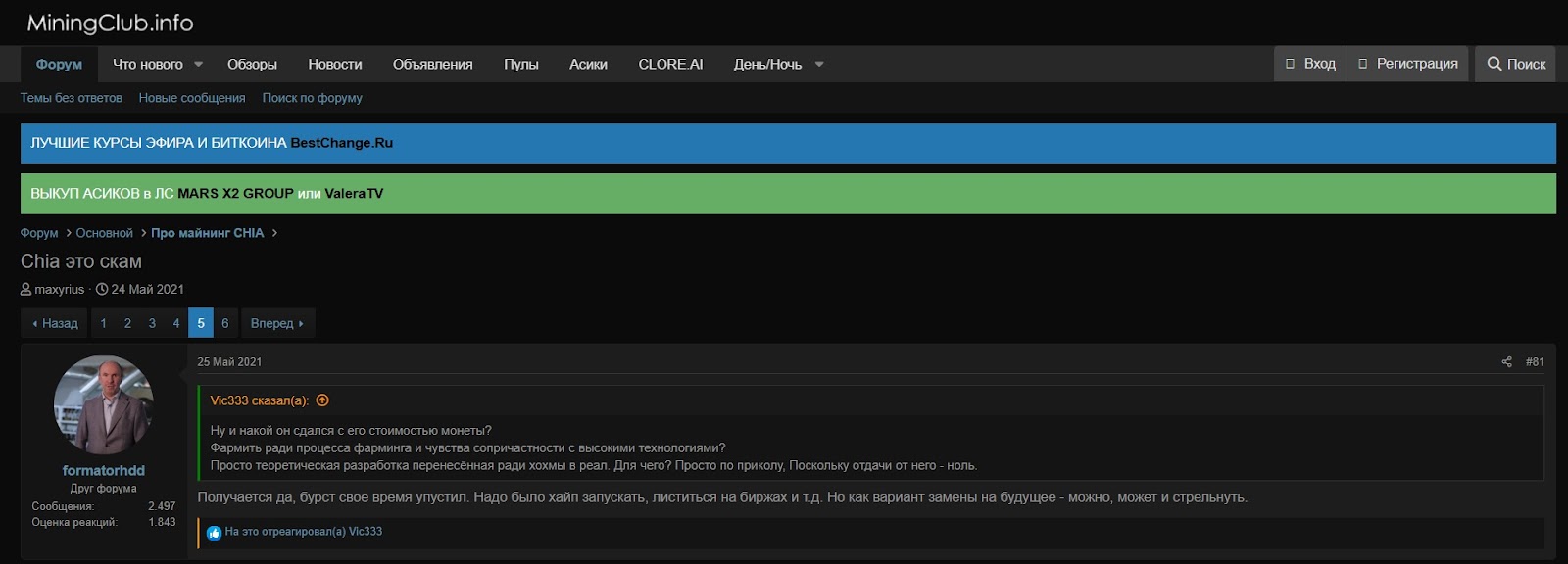Screen dimensions: 1568x564
Task: Open the Обзоры menu item
Action: pyautogui.click(x=252, y=65)
